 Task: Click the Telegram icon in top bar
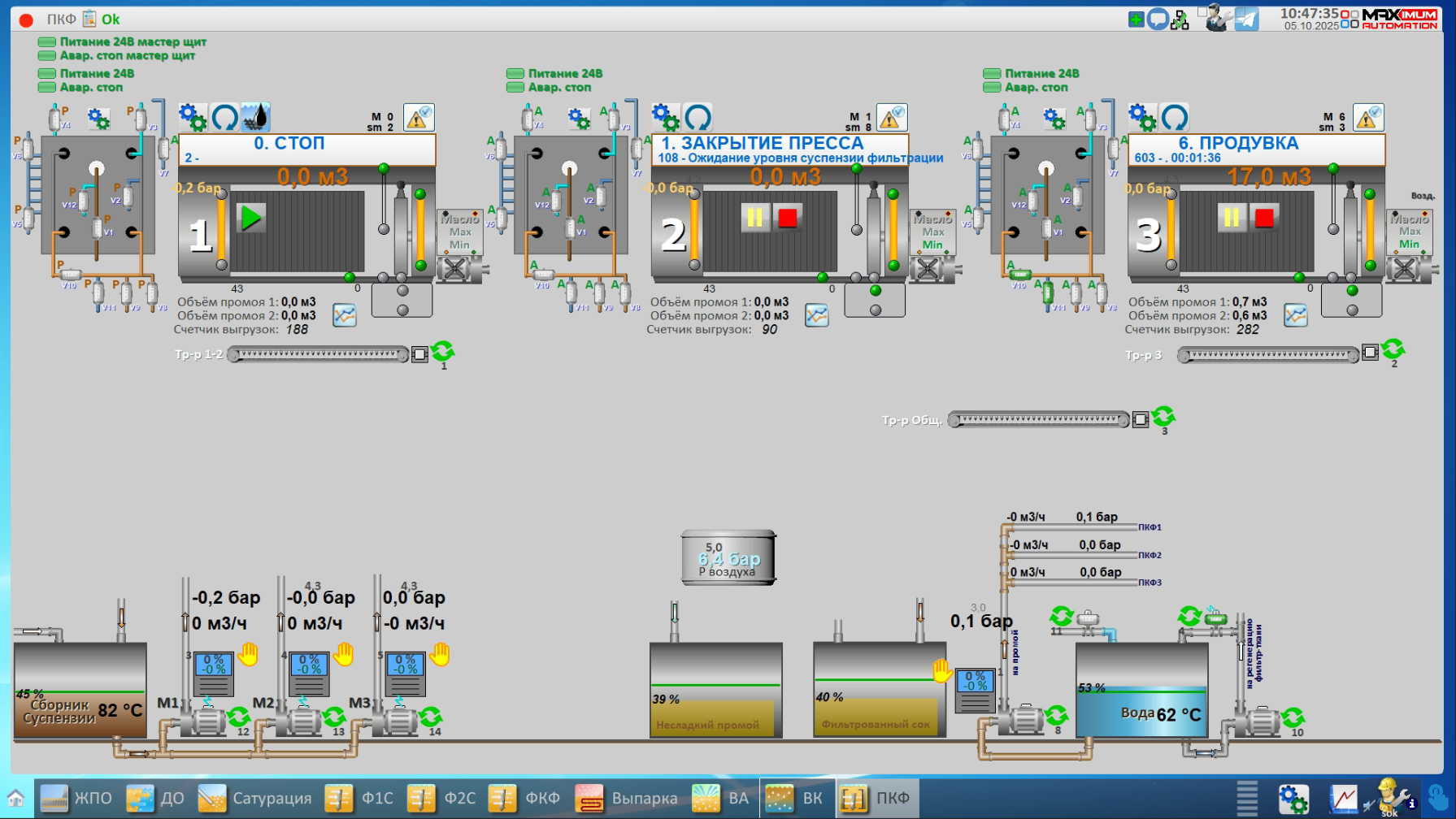click(1246, 19)
